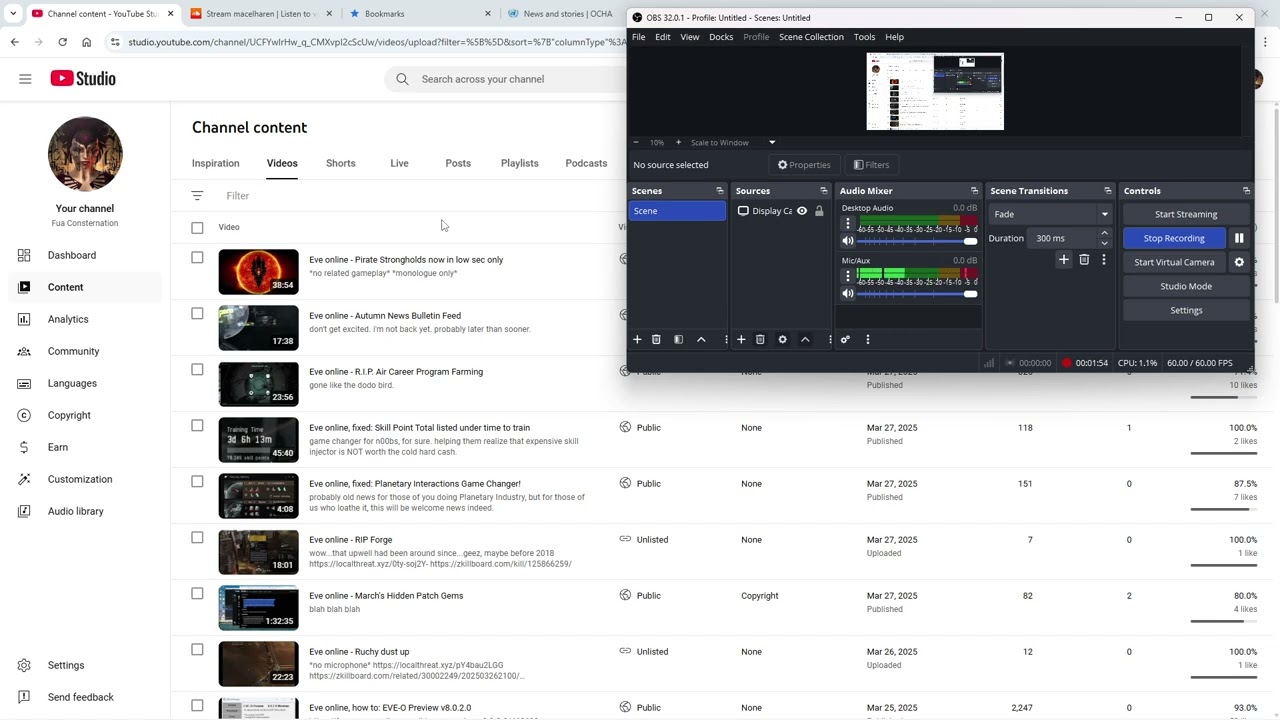This screenshot has width=1280, height=720.
Task: Open OBS File menu
Action: [638, 37]
